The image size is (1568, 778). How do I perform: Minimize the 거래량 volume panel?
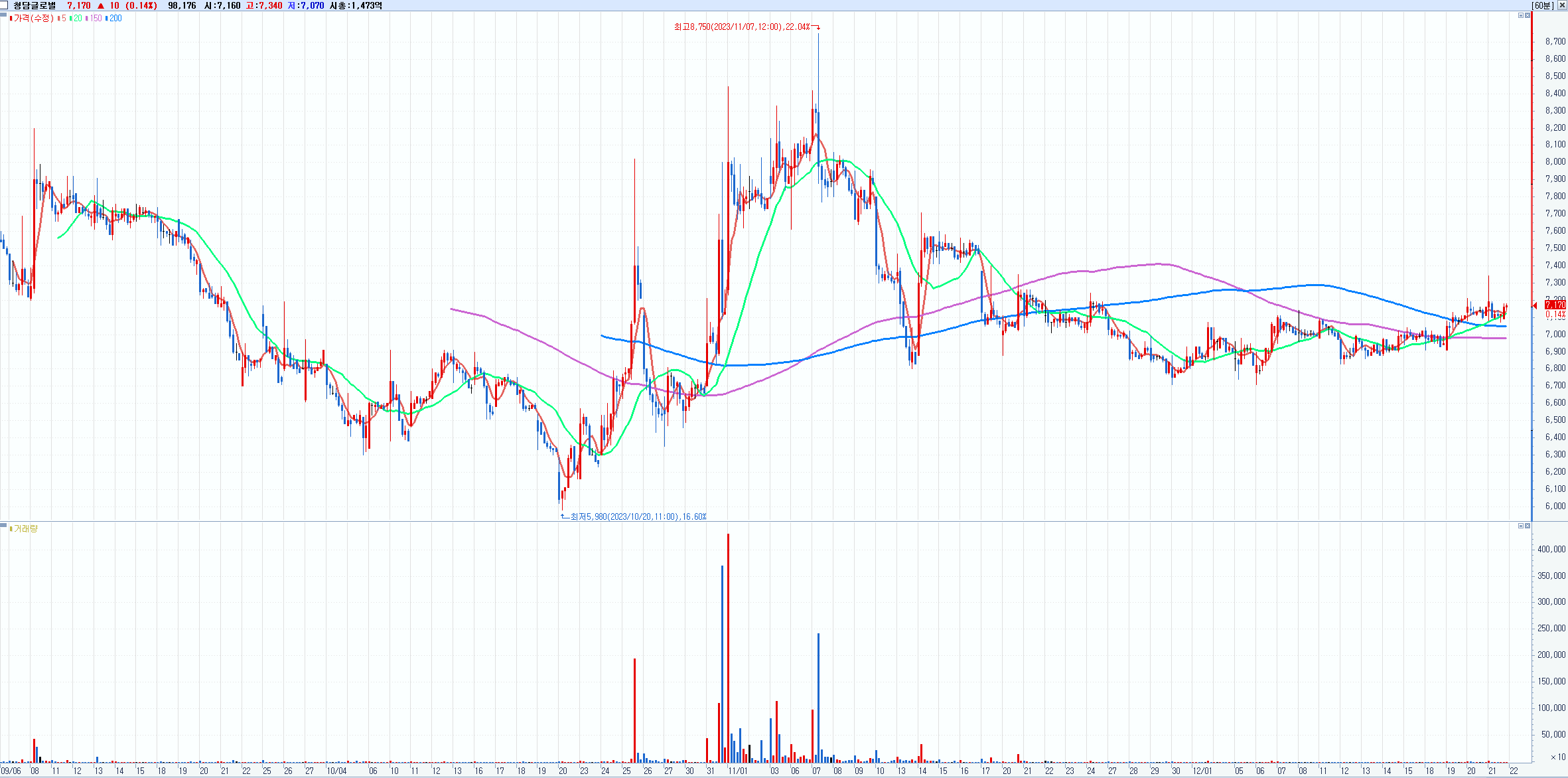pos(1521,526)
